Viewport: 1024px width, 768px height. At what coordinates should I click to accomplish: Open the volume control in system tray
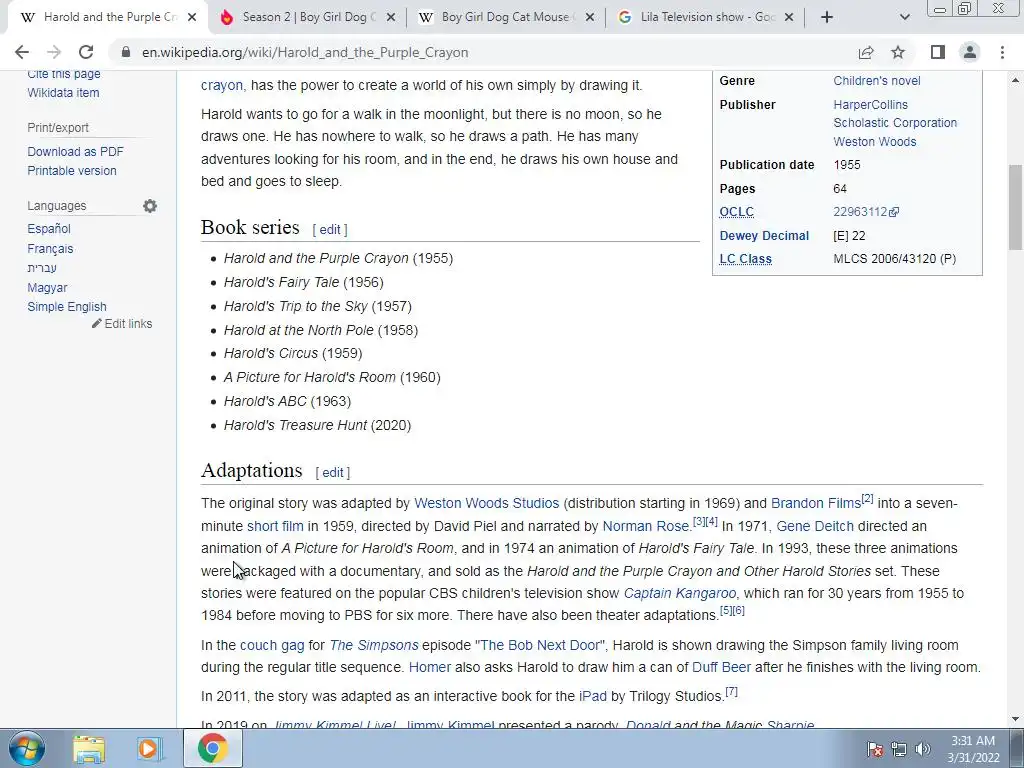pos(923,749)
